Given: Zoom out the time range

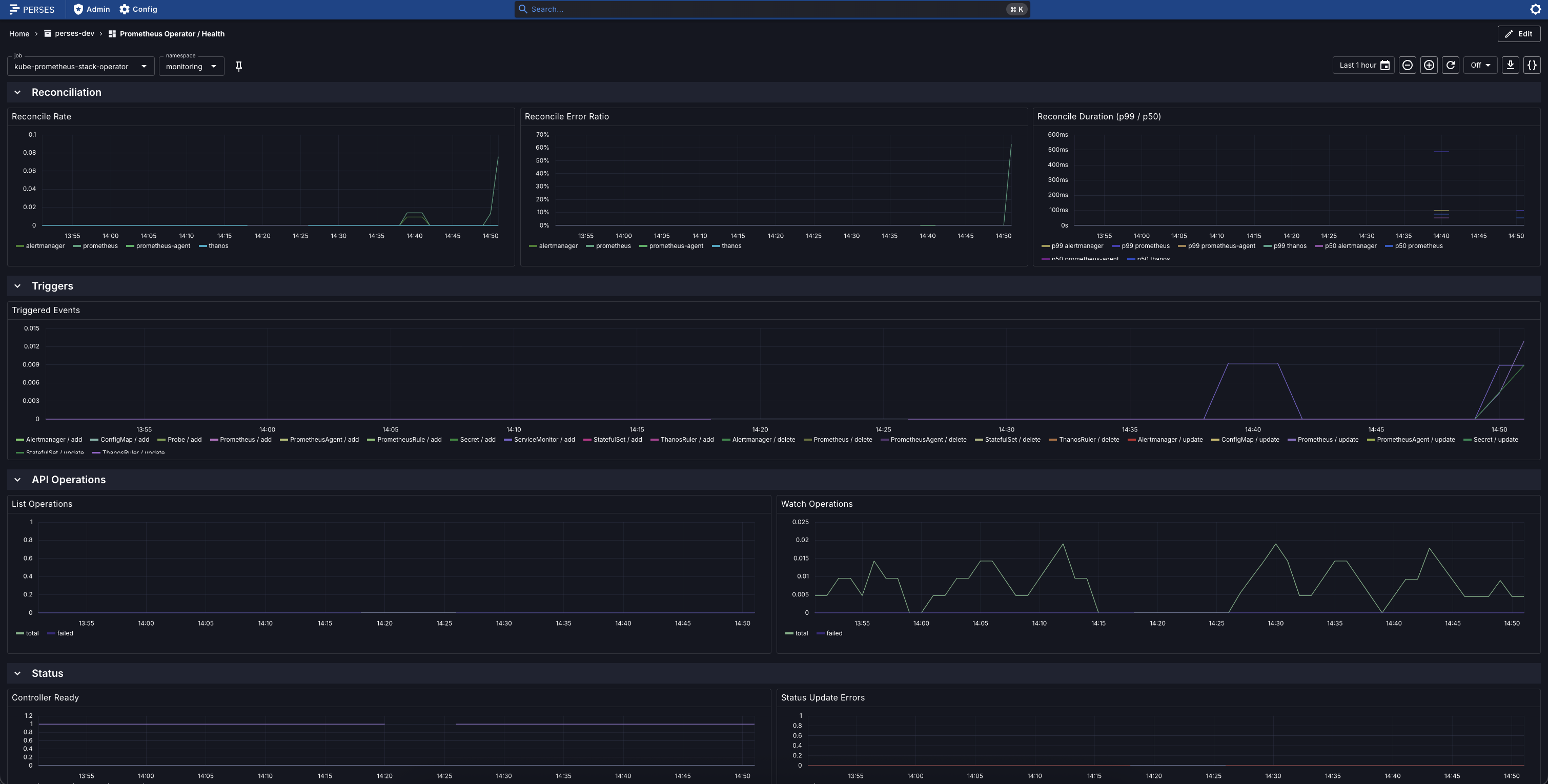Looking at the screenshot, I should pyautogui.click(x=1408, y=66).
